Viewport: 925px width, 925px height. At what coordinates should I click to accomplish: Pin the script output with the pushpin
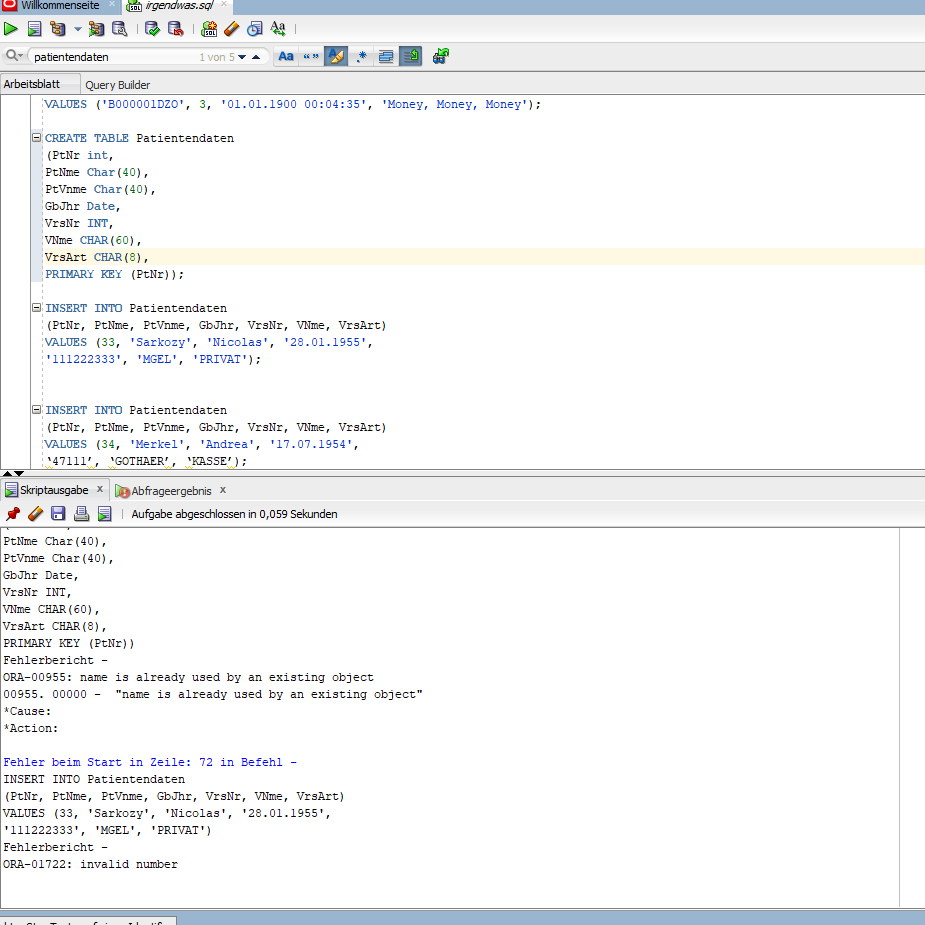click(x=12, y=513)
